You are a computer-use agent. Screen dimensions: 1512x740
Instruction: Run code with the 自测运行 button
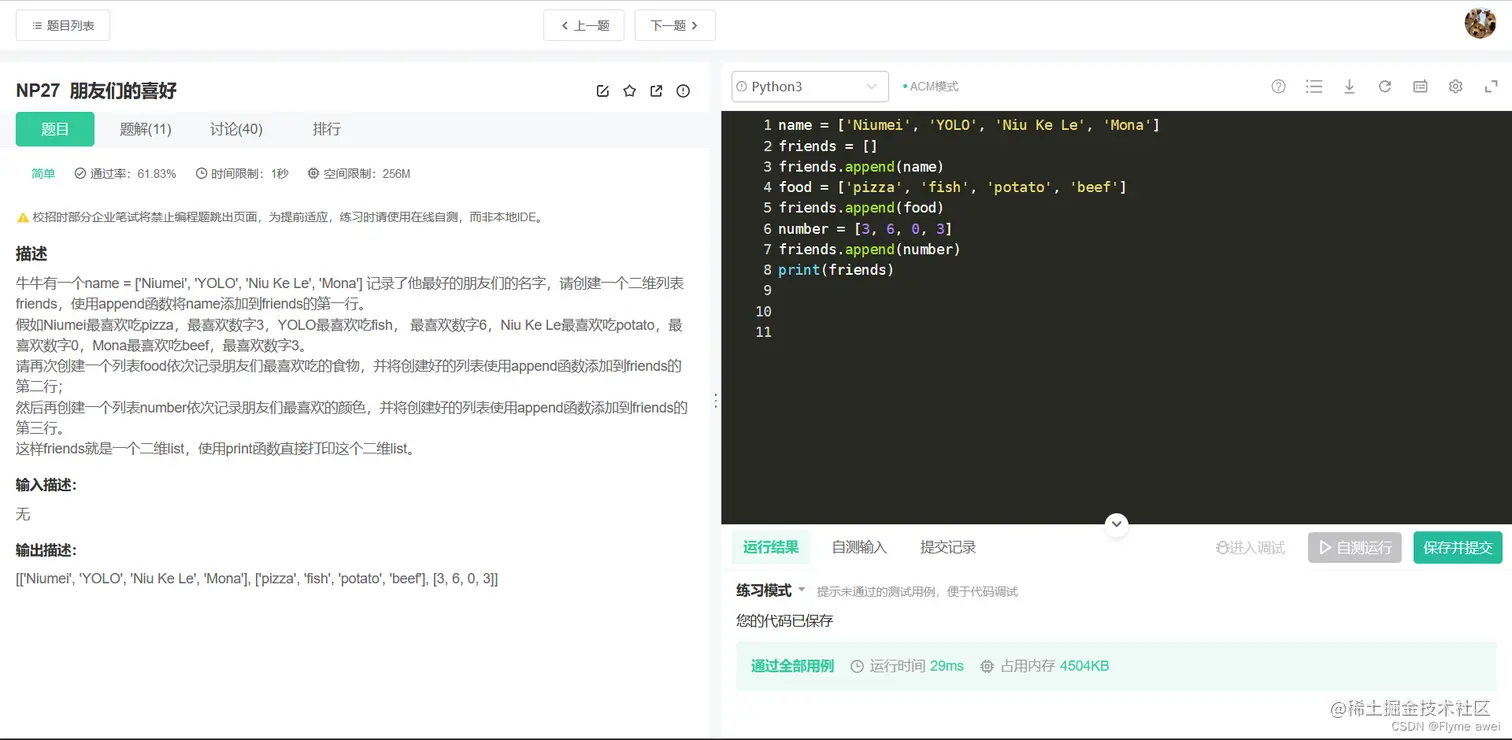pyautogui.click(x=1354, y=547)
